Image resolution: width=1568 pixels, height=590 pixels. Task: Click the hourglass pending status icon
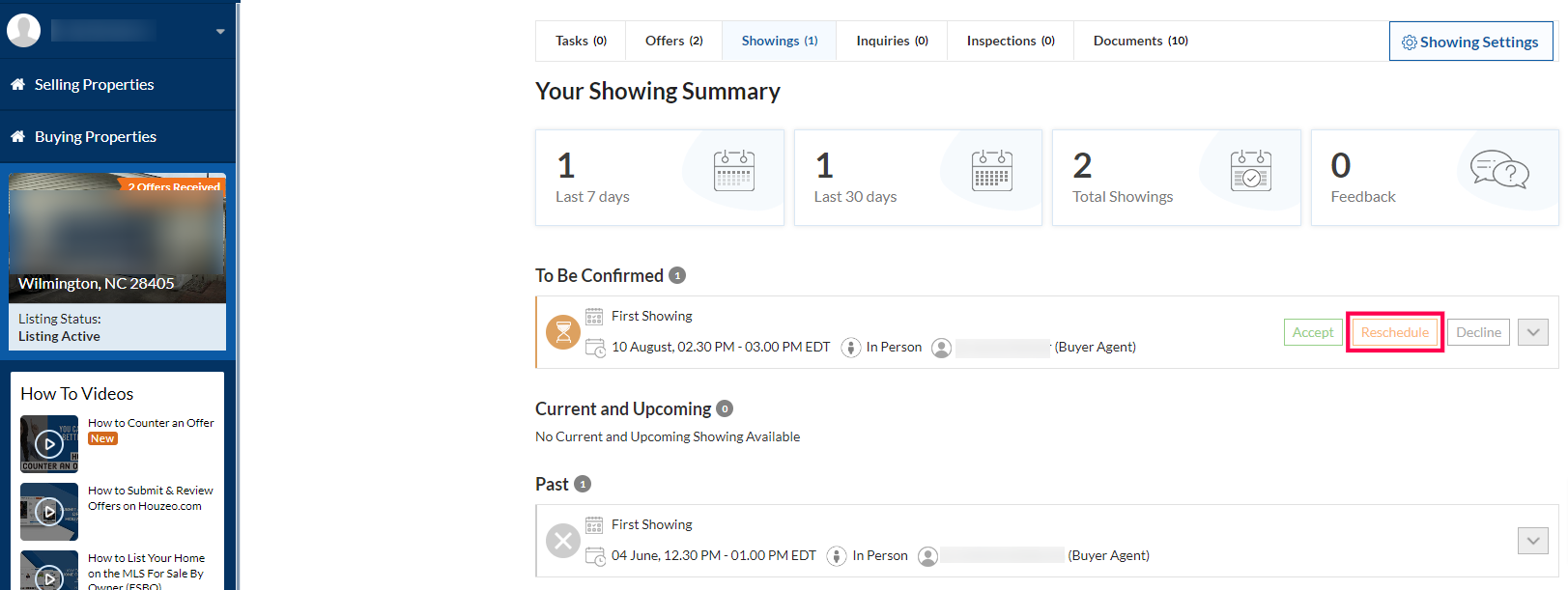coord(563,332)
